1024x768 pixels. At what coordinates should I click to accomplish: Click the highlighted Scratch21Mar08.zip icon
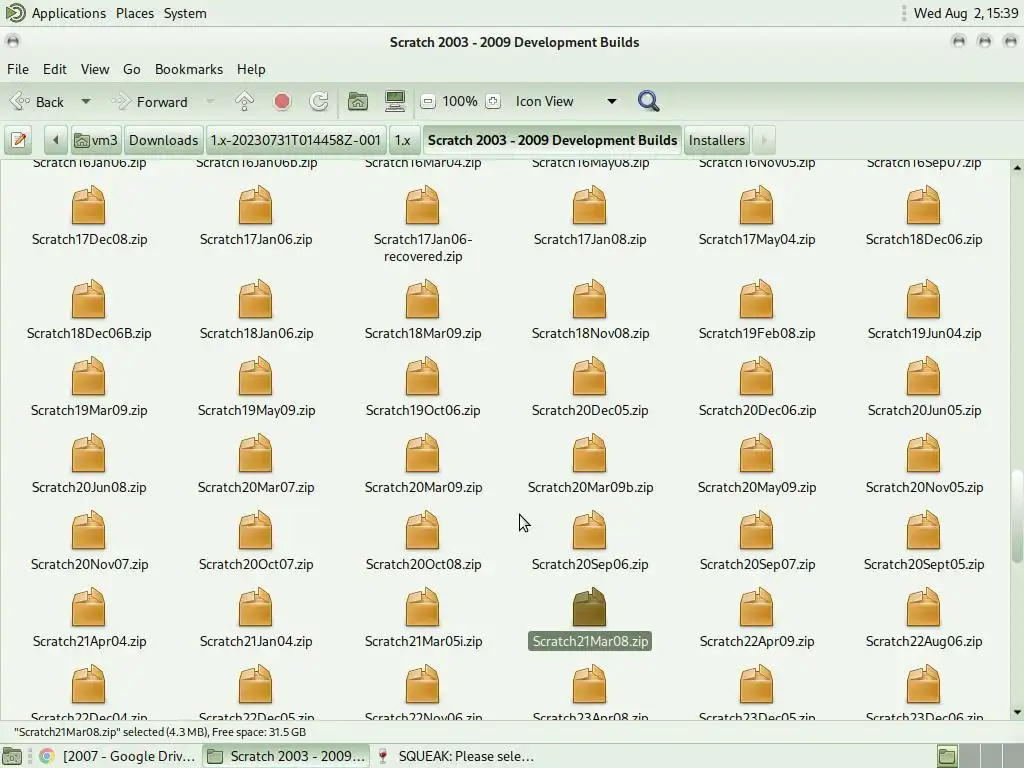(590, 607)
